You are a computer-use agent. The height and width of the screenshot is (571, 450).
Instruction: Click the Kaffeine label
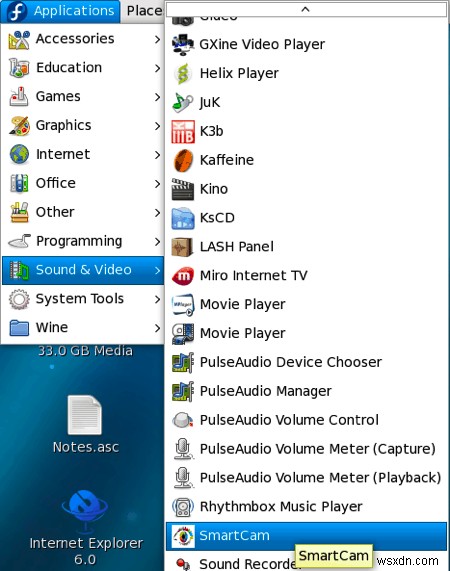pyautogui.click(x=226, y=160)
